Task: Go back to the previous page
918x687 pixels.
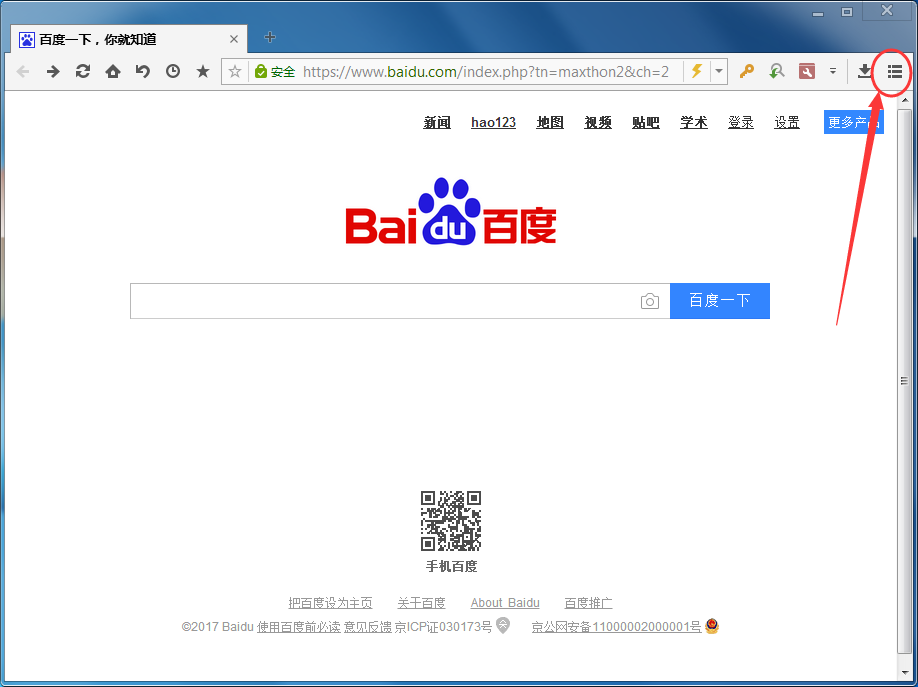Action: point(23,71)
